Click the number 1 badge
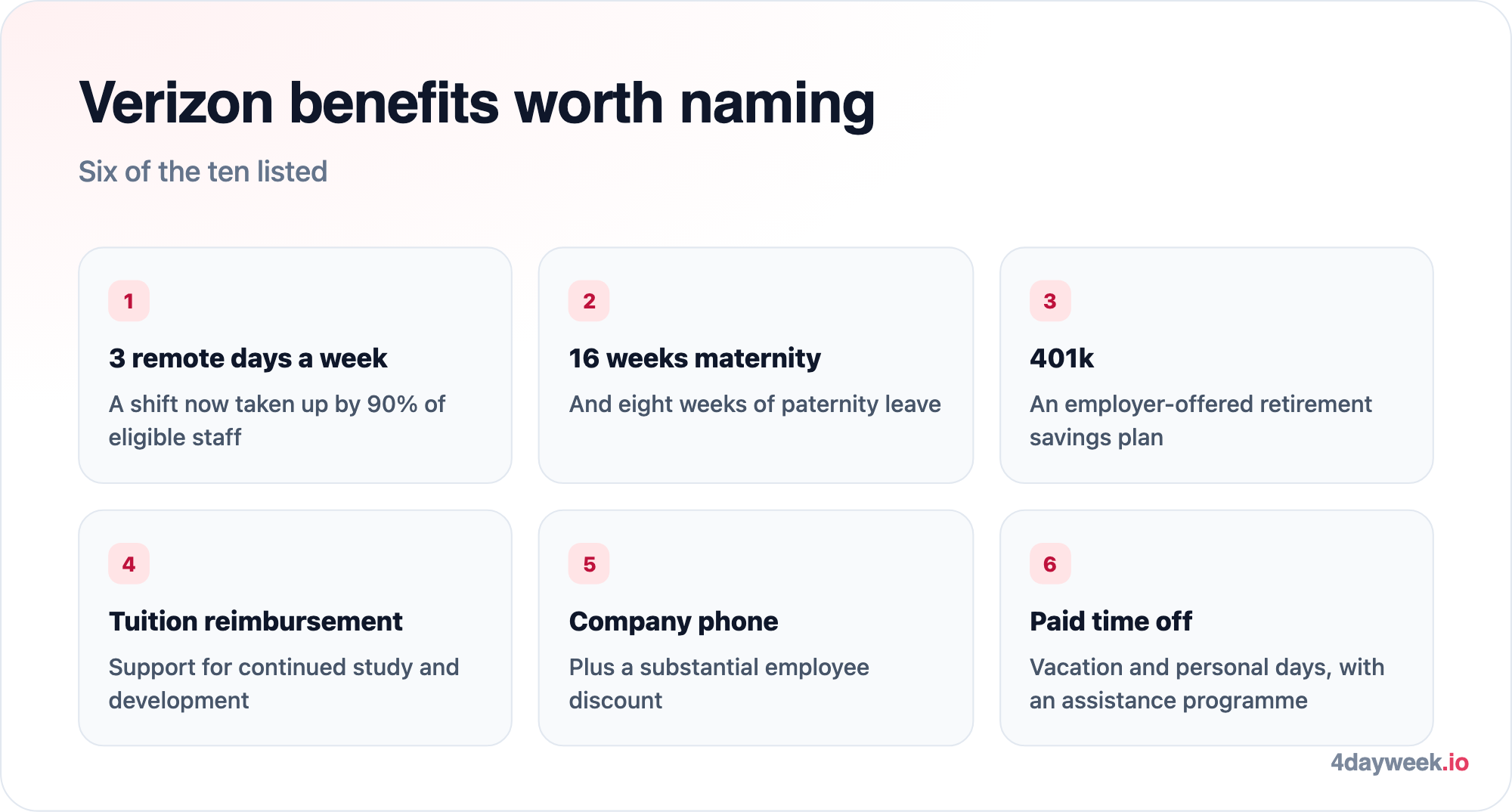 129,301
